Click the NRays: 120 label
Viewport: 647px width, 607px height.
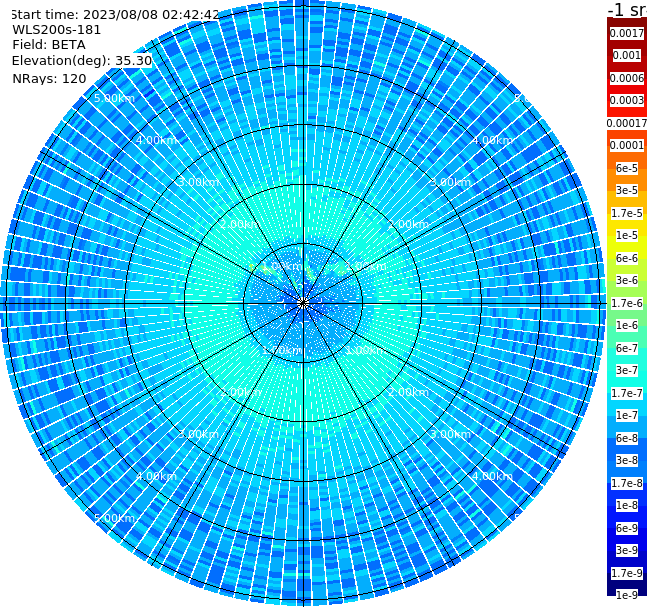tap(49, 78)
